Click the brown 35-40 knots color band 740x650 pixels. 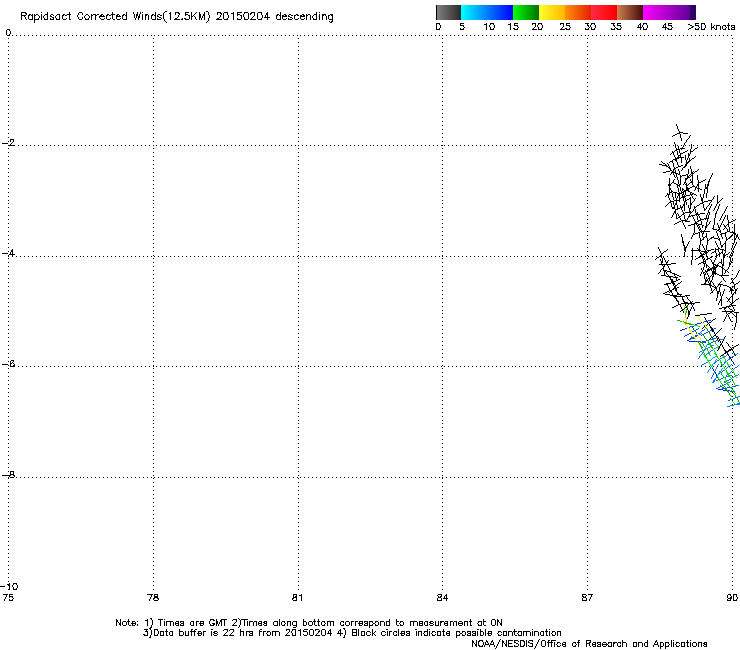(630, 12)
